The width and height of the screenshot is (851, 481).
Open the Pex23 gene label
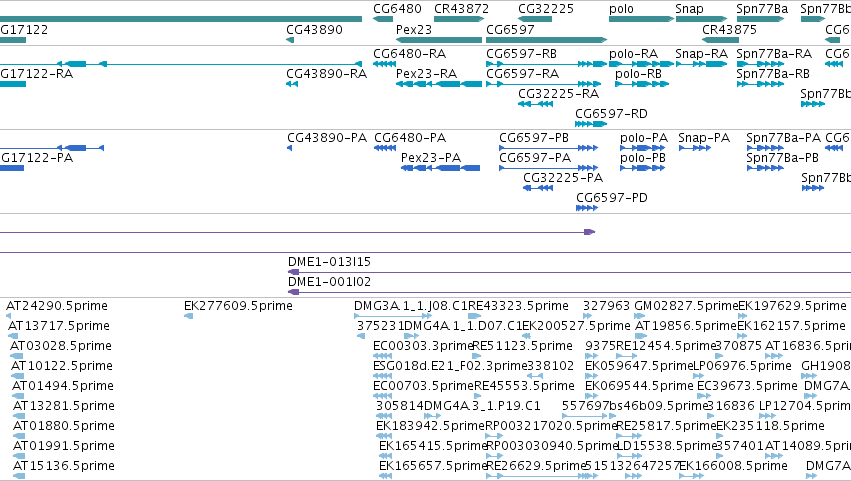tap(414, 30)
